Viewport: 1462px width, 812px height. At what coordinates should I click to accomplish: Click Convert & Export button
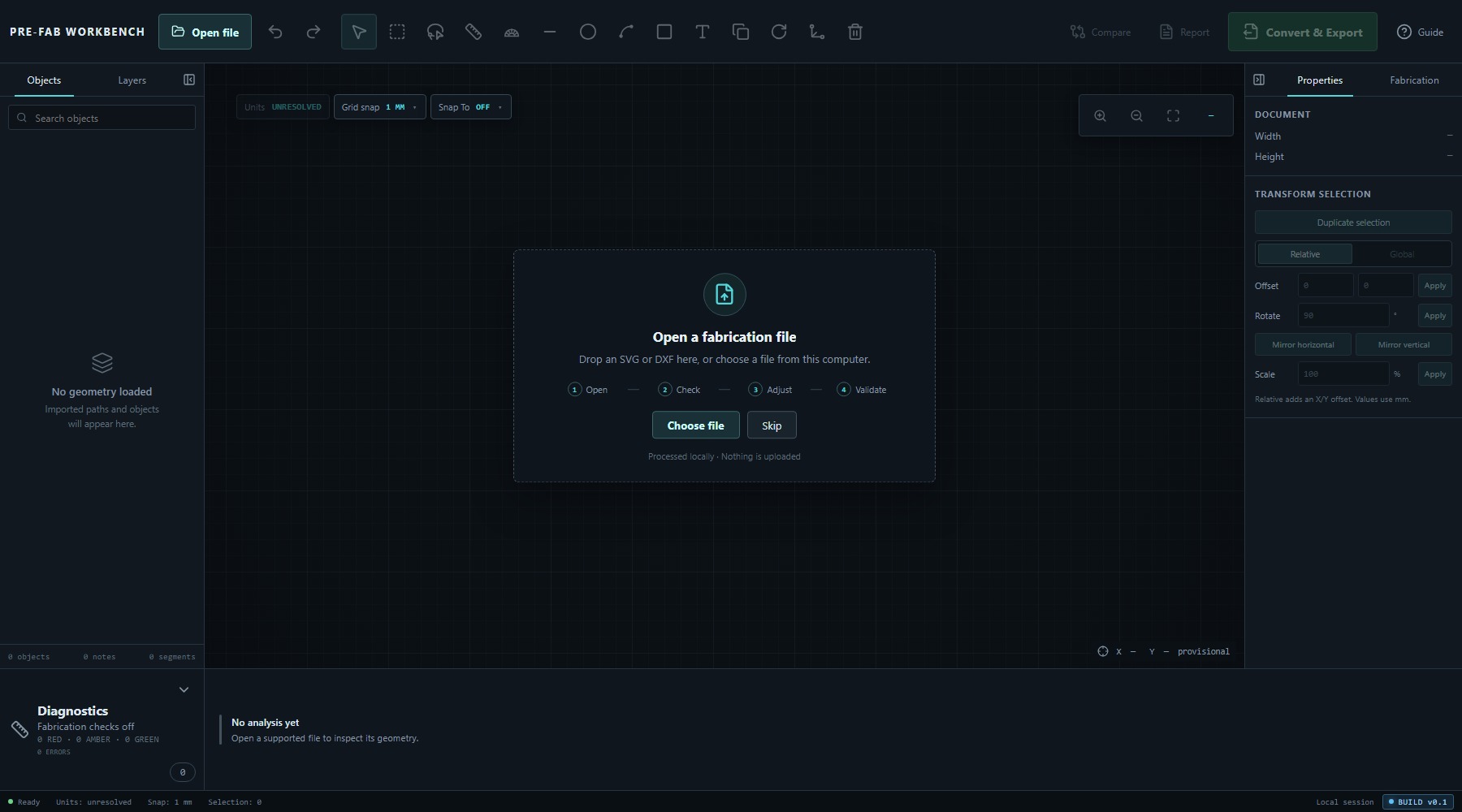[1303, 32]
